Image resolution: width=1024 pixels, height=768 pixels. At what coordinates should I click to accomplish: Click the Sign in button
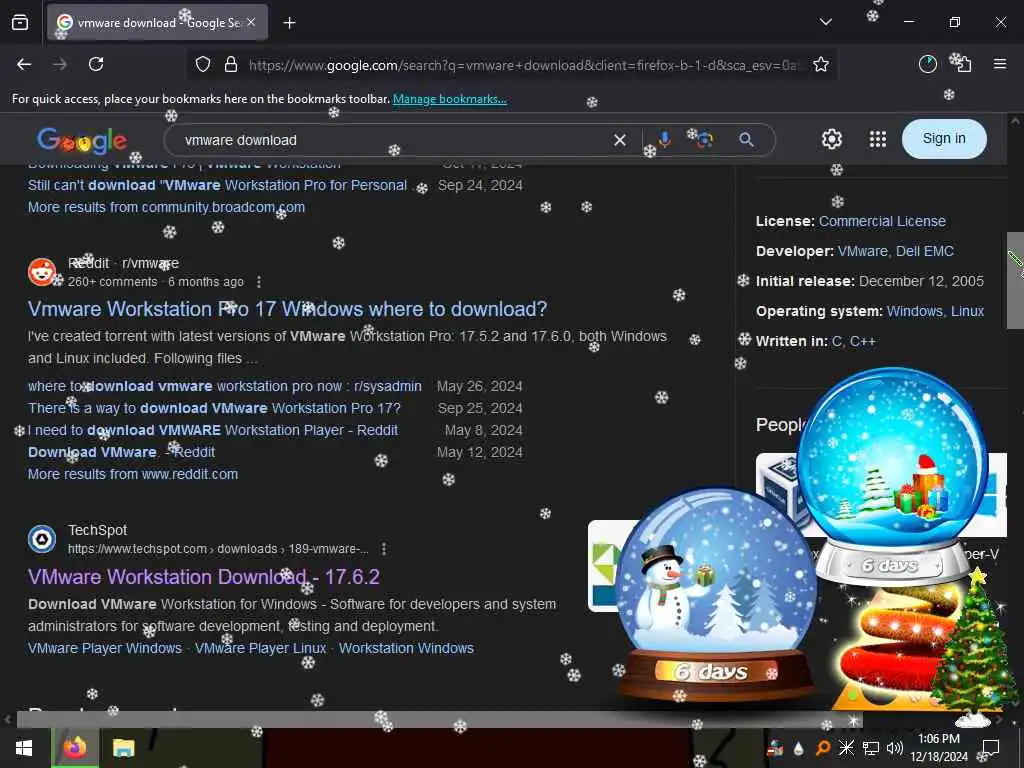[944, 138]
